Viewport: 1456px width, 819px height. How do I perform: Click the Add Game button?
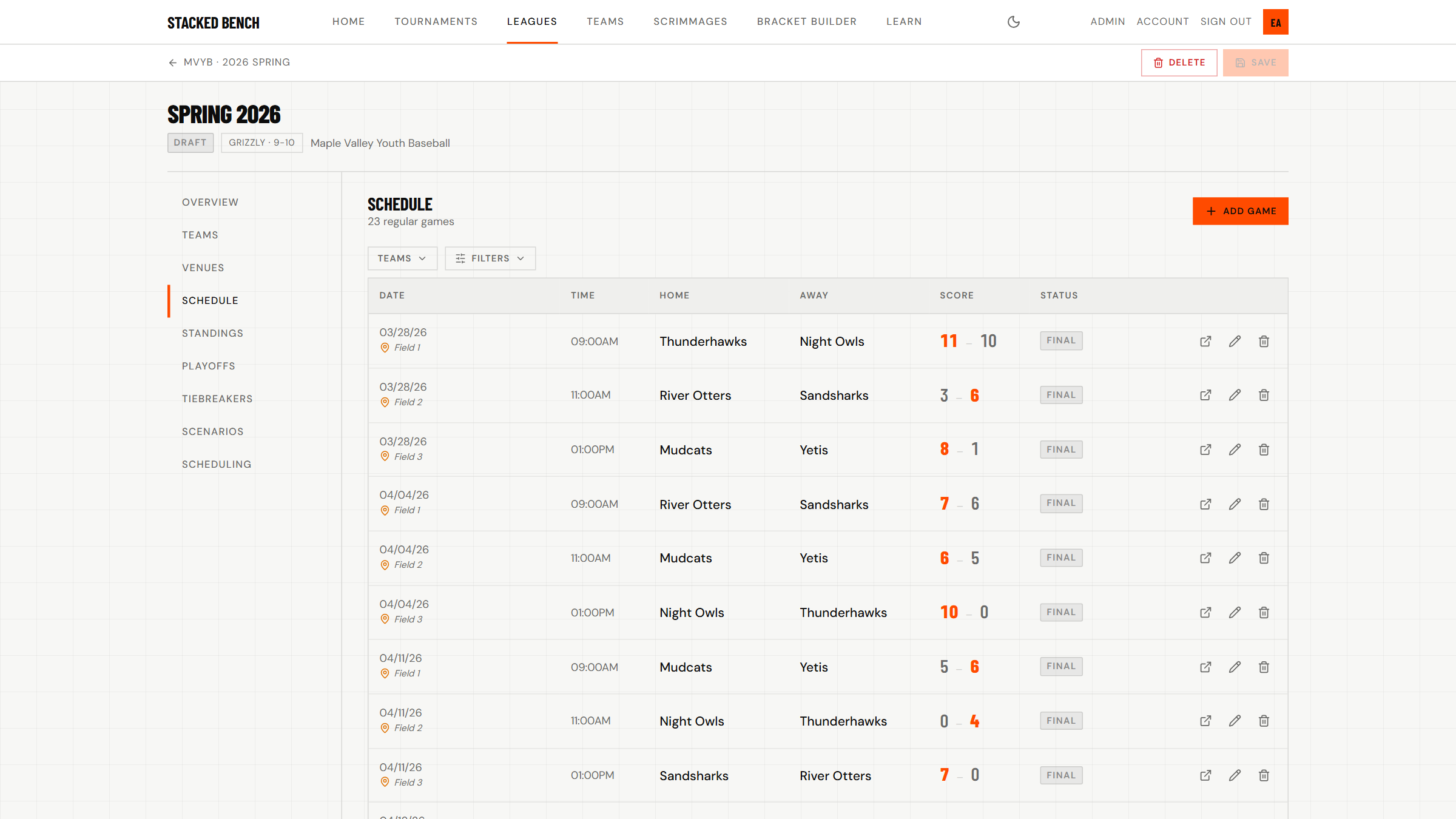click(1240, 211)
